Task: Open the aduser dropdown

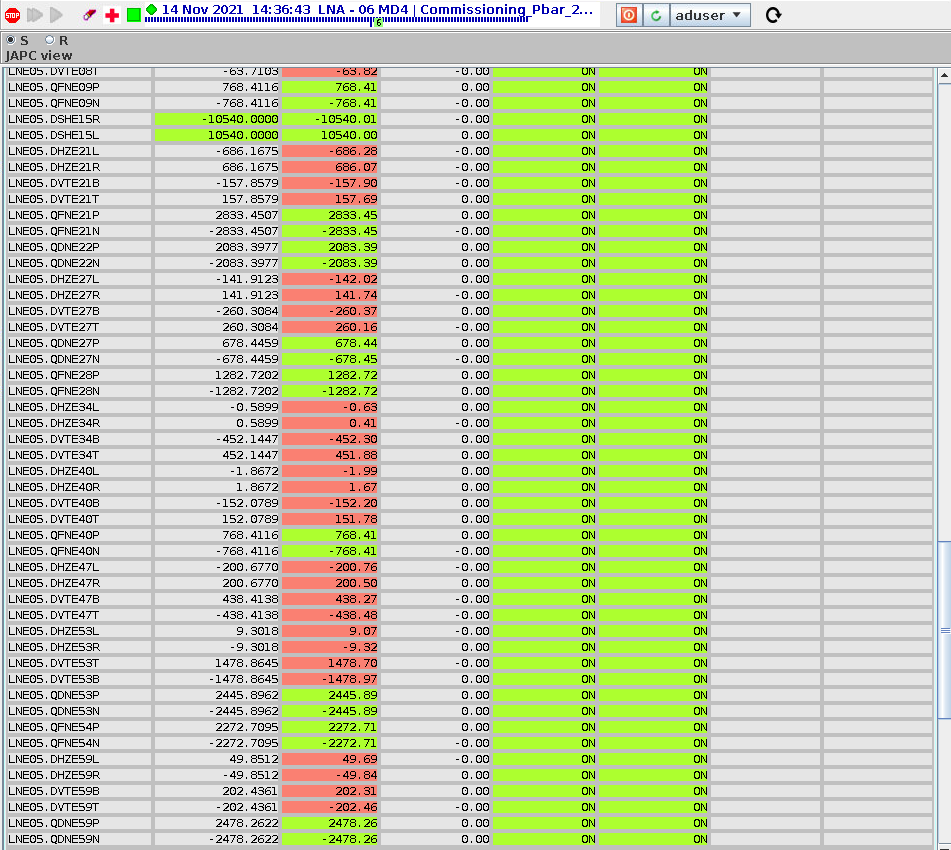Action: click(710, 15)
